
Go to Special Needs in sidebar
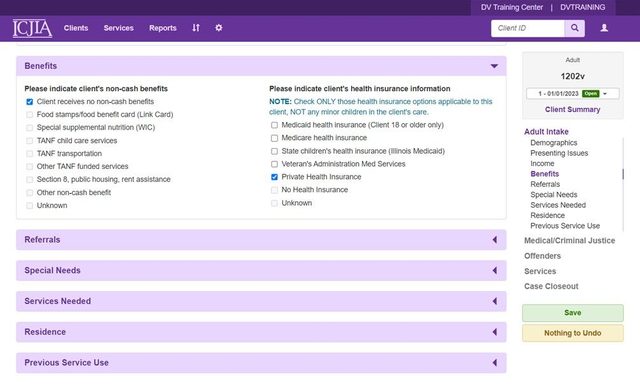click(553, 195)
